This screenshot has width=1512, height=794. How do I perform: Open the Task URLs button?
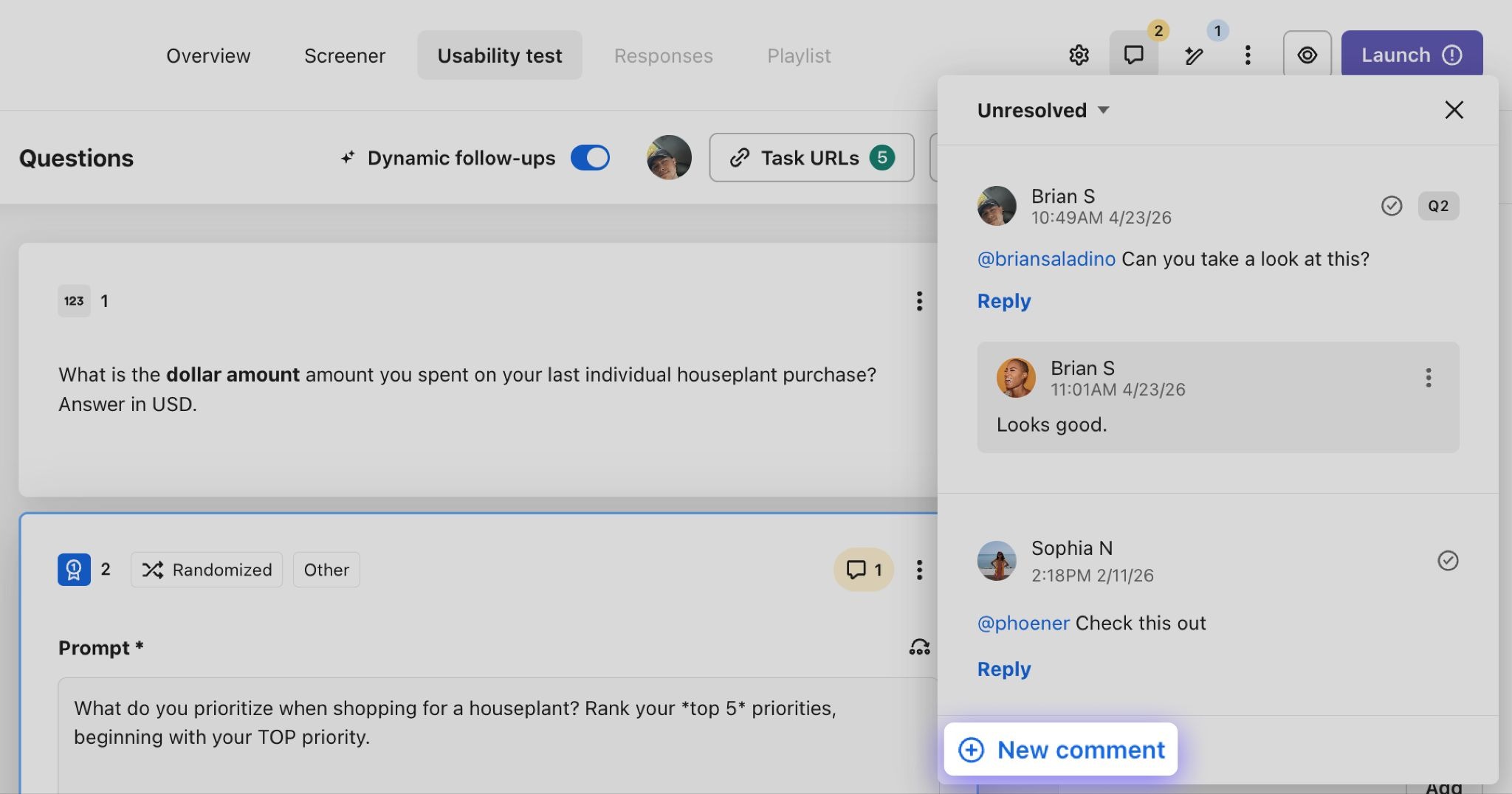pyautogui.click(x=811, y=158)
